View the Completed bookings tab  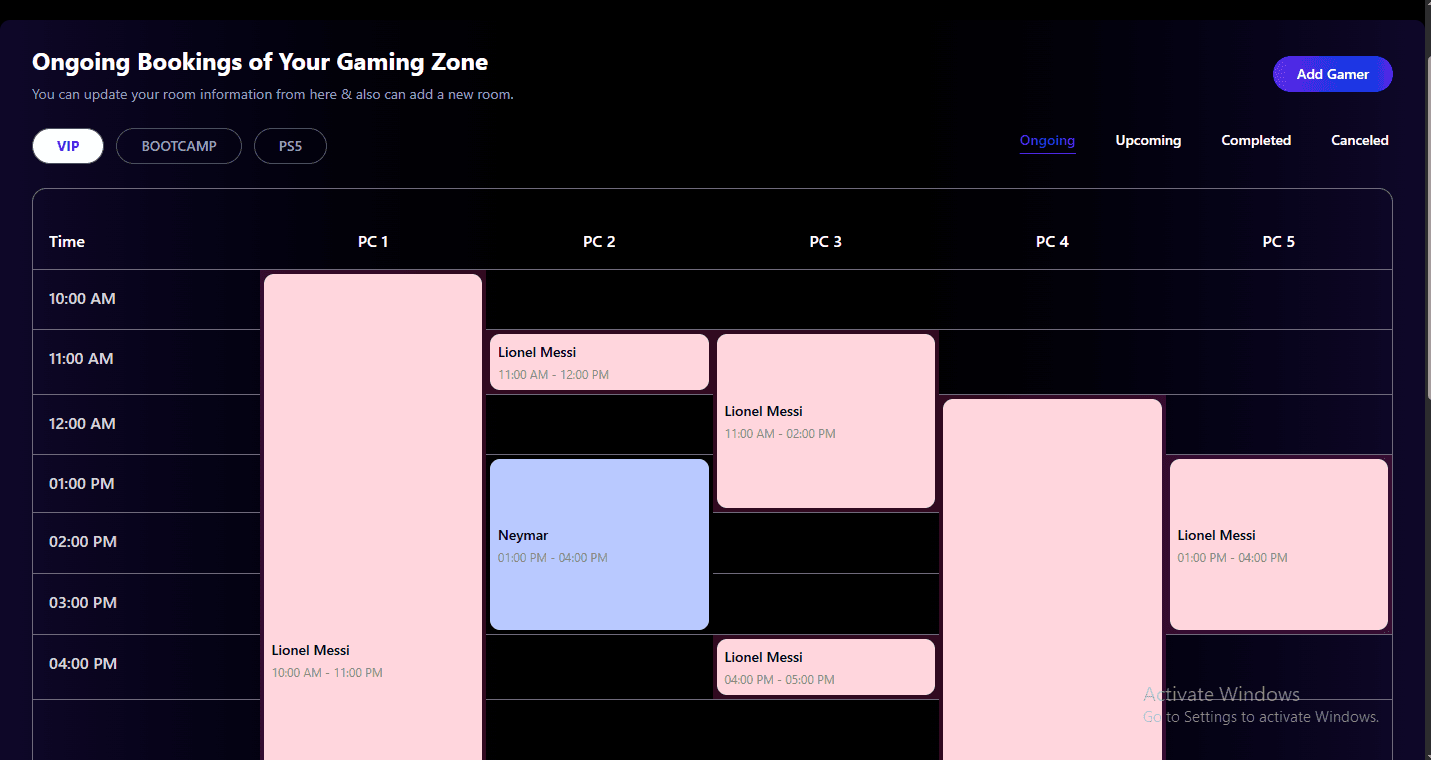[x=1256, y=140]
